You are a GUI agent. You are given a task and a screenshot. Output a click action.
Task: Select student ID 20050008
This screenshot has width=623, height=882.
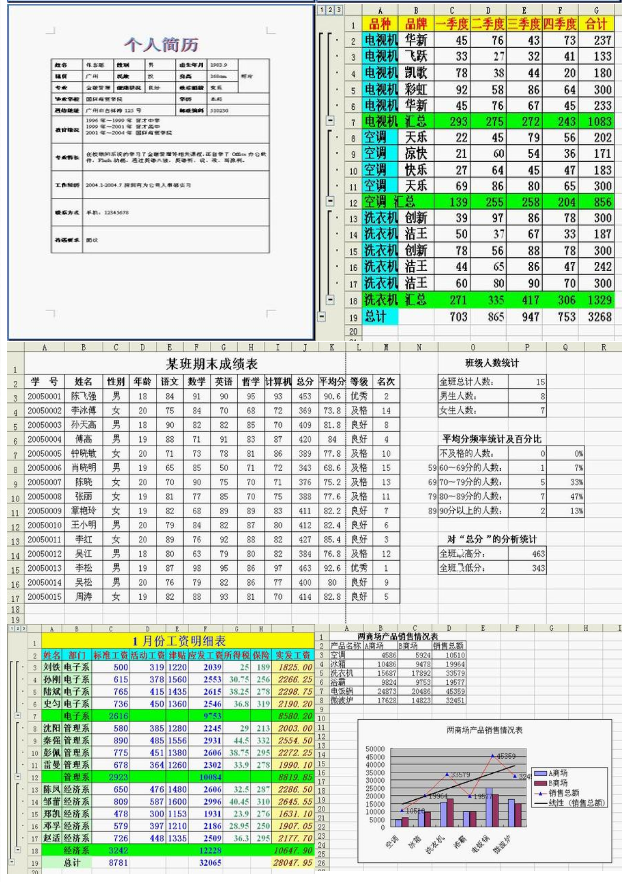44,496
